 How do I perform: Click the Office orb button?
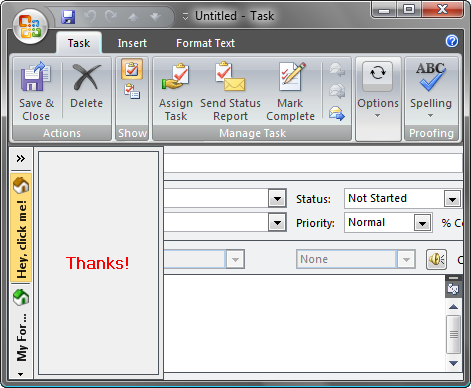pos(30,27)
